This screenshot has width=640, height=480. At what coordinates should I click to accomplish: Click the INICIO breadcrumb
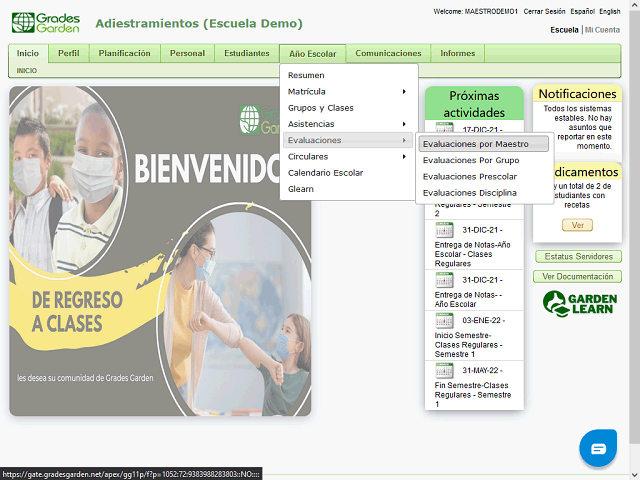pyautogui.click(x=27, y=71)
